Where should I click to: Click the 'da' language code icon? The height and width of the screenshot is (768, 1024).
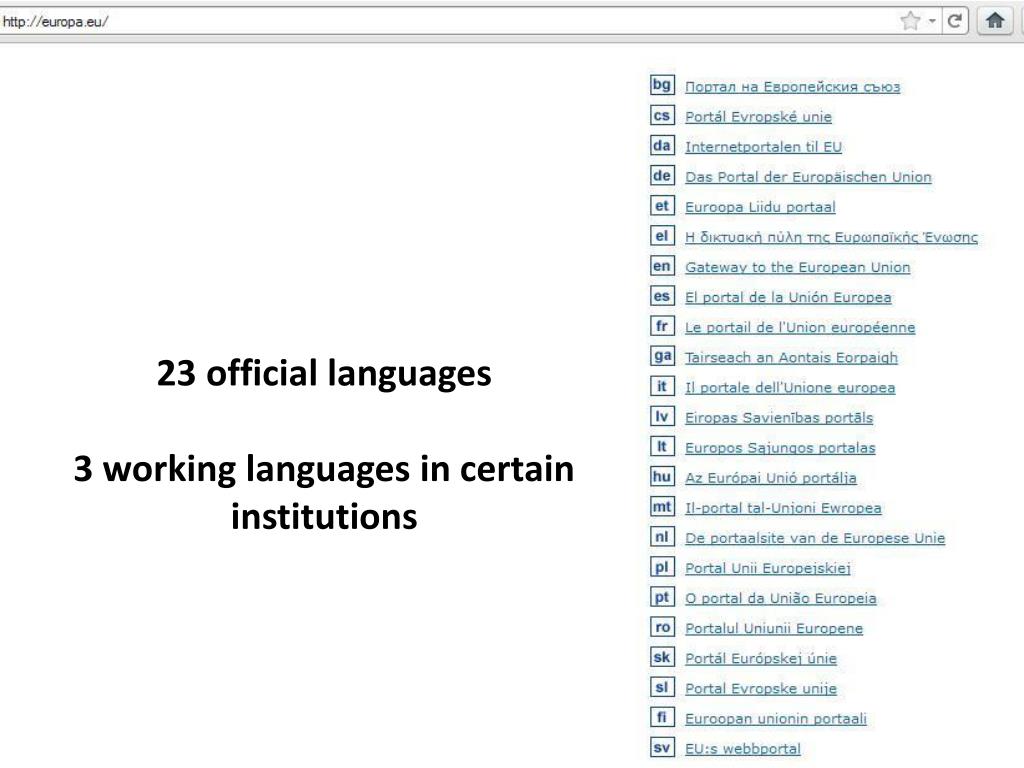coord(662,145)
